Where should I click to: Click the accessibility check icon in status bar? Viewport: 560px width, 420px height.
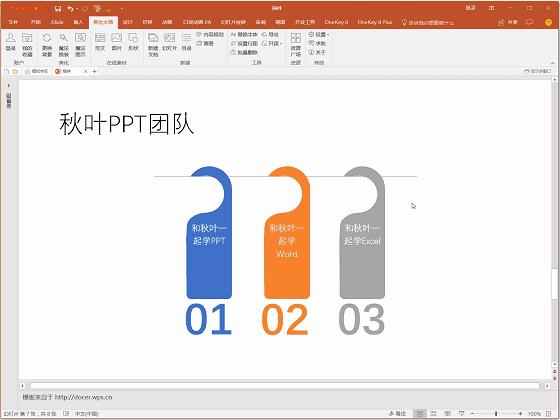pos(66,413)
